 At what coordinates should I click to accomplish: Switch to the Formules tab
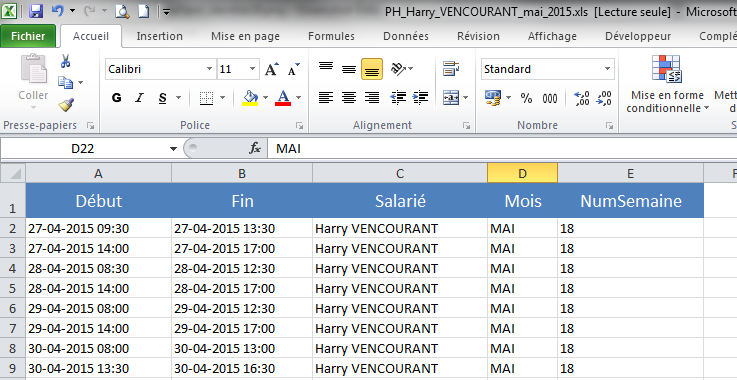[x=331, y=36]
